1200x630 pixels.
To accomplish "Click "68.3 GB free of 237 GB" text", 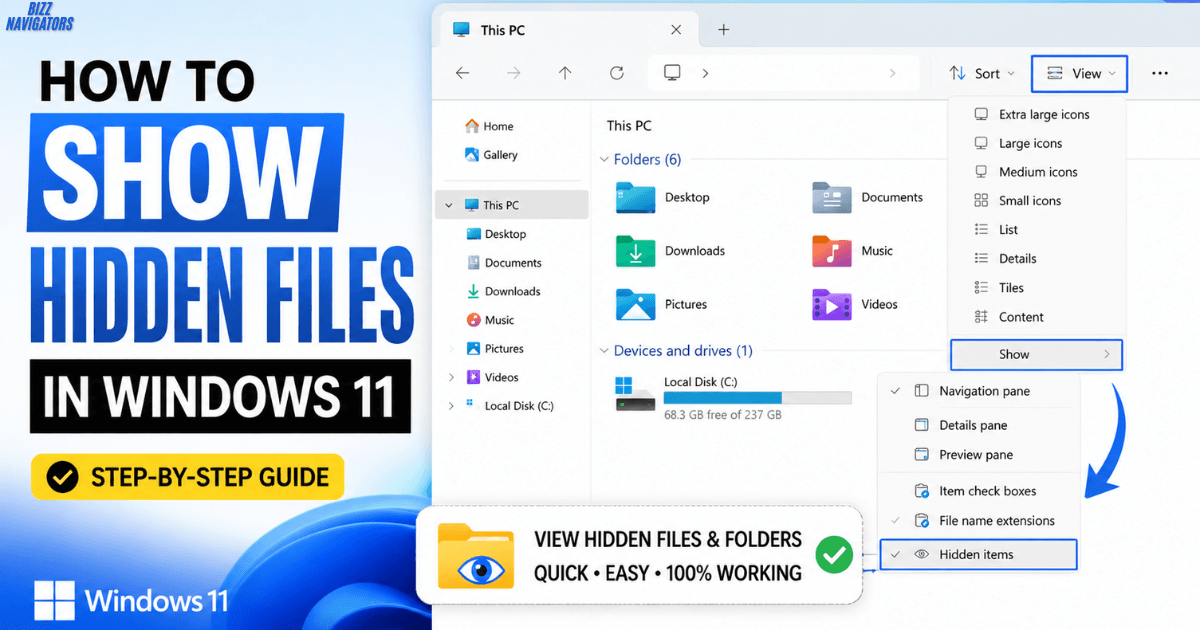I will click(723, 414).
